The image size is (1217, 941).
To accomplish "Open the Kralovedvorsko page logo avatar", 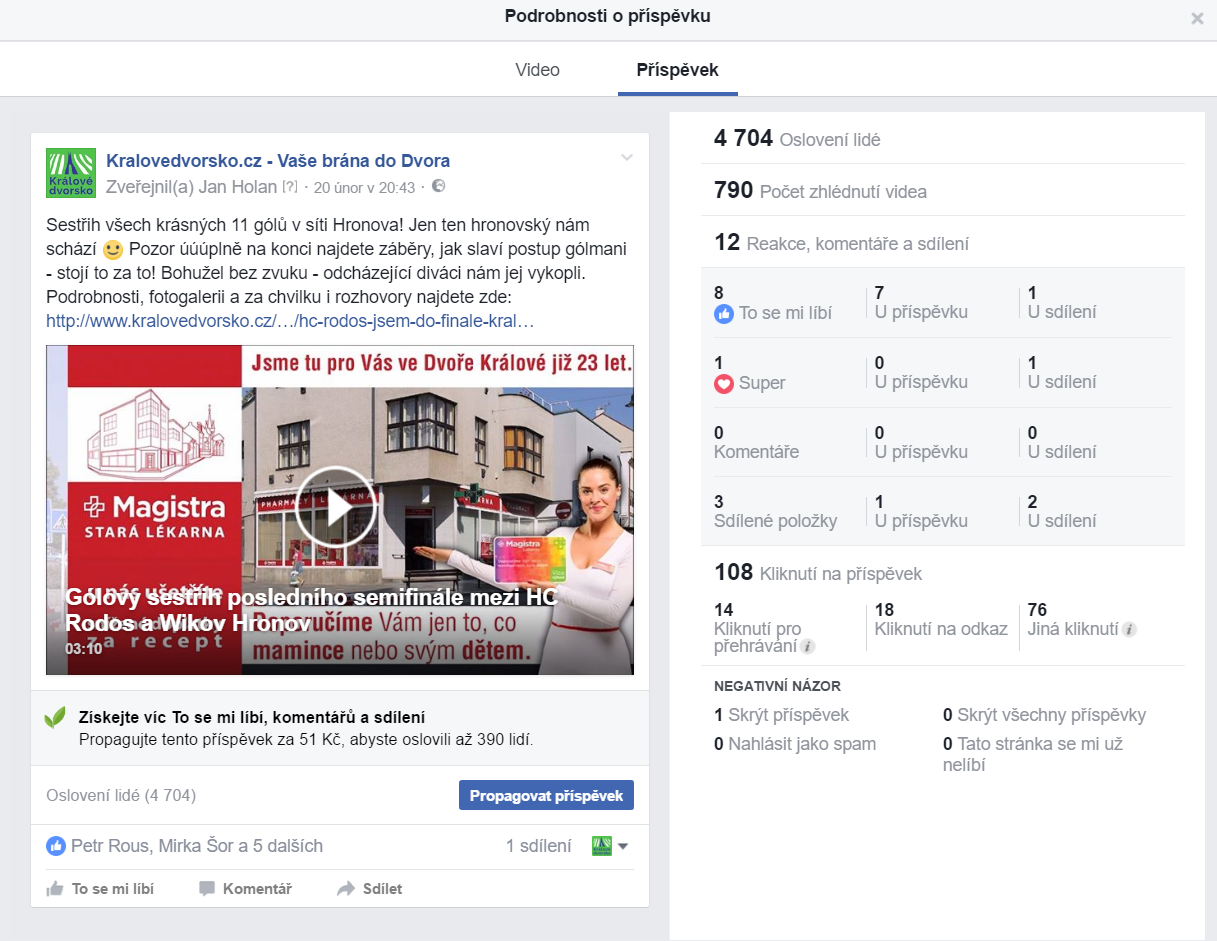I will point(71,173).
